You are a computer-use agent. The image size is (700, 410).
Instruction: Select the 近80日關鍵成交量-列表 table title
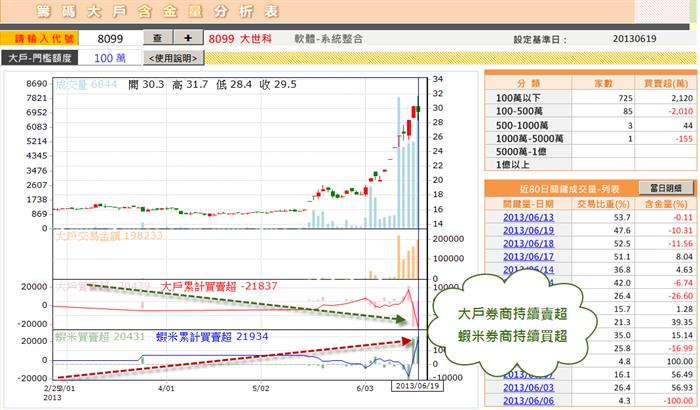coord(570,189)
